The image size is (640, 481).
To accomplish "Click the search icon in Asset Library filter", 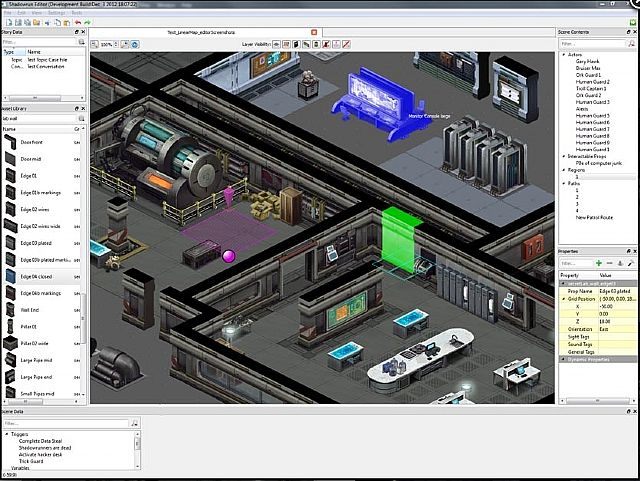I will pyautogui.click(x=83, y=118).
